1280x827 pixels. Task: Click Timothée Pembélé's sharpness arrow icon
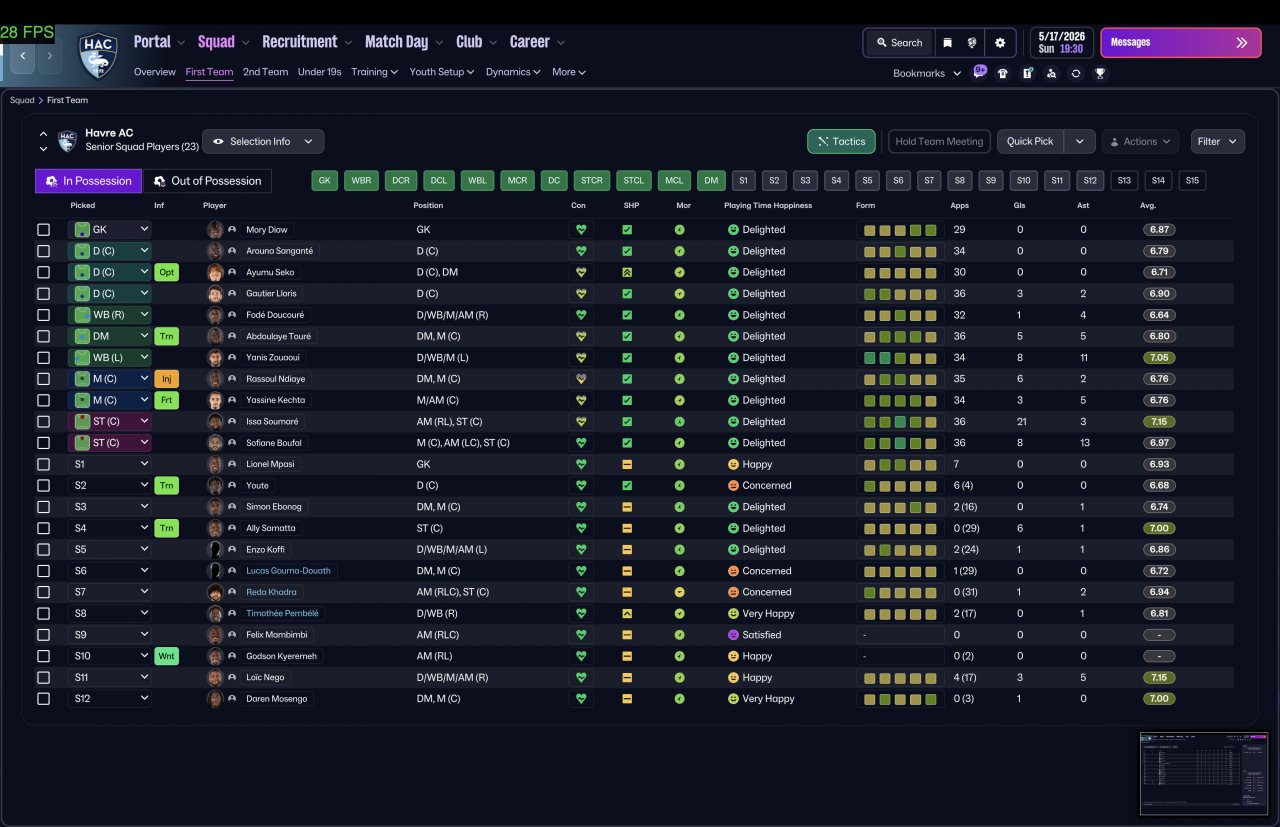click(x=627, y=614)
